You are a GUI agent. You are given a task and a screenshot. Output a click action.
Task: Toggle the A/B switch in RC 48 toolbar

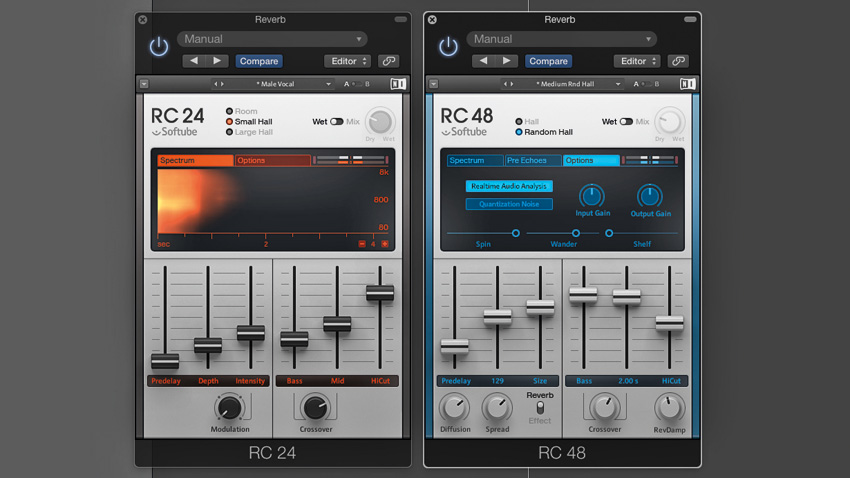(646, 84)
